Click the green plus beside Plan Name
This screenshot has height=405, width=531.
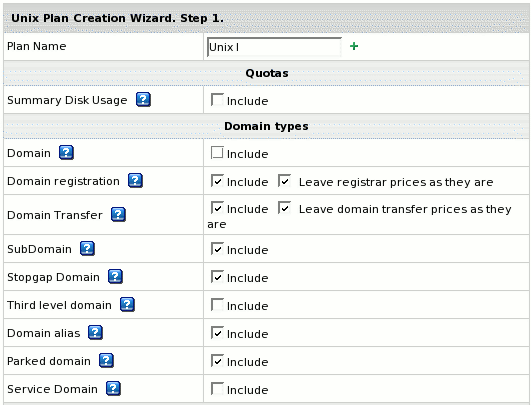[354, 46]
